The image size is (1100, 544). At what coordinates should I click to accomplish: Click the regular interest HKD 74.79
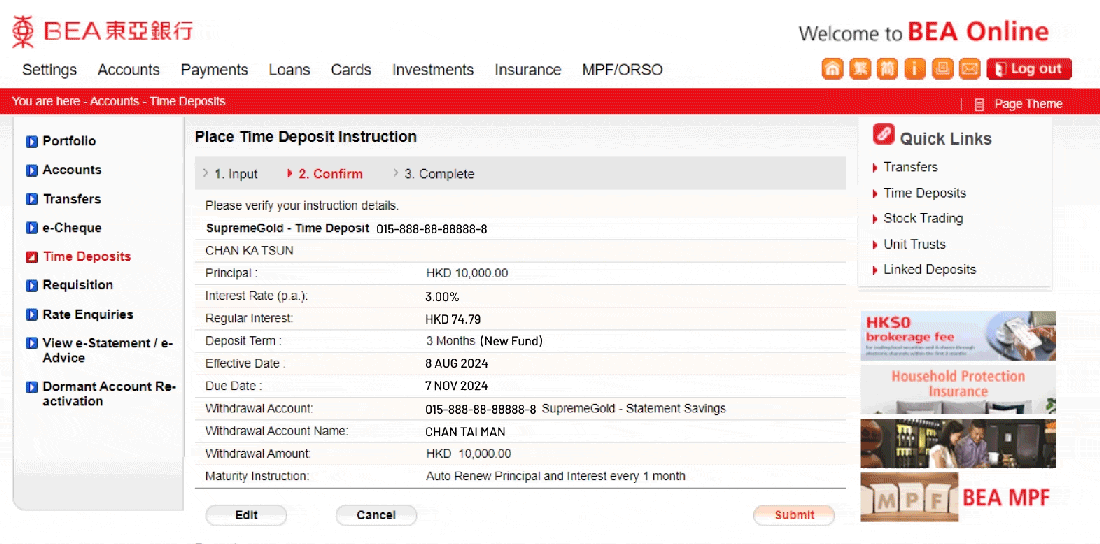pyautogui.click(x=453, y=319)
